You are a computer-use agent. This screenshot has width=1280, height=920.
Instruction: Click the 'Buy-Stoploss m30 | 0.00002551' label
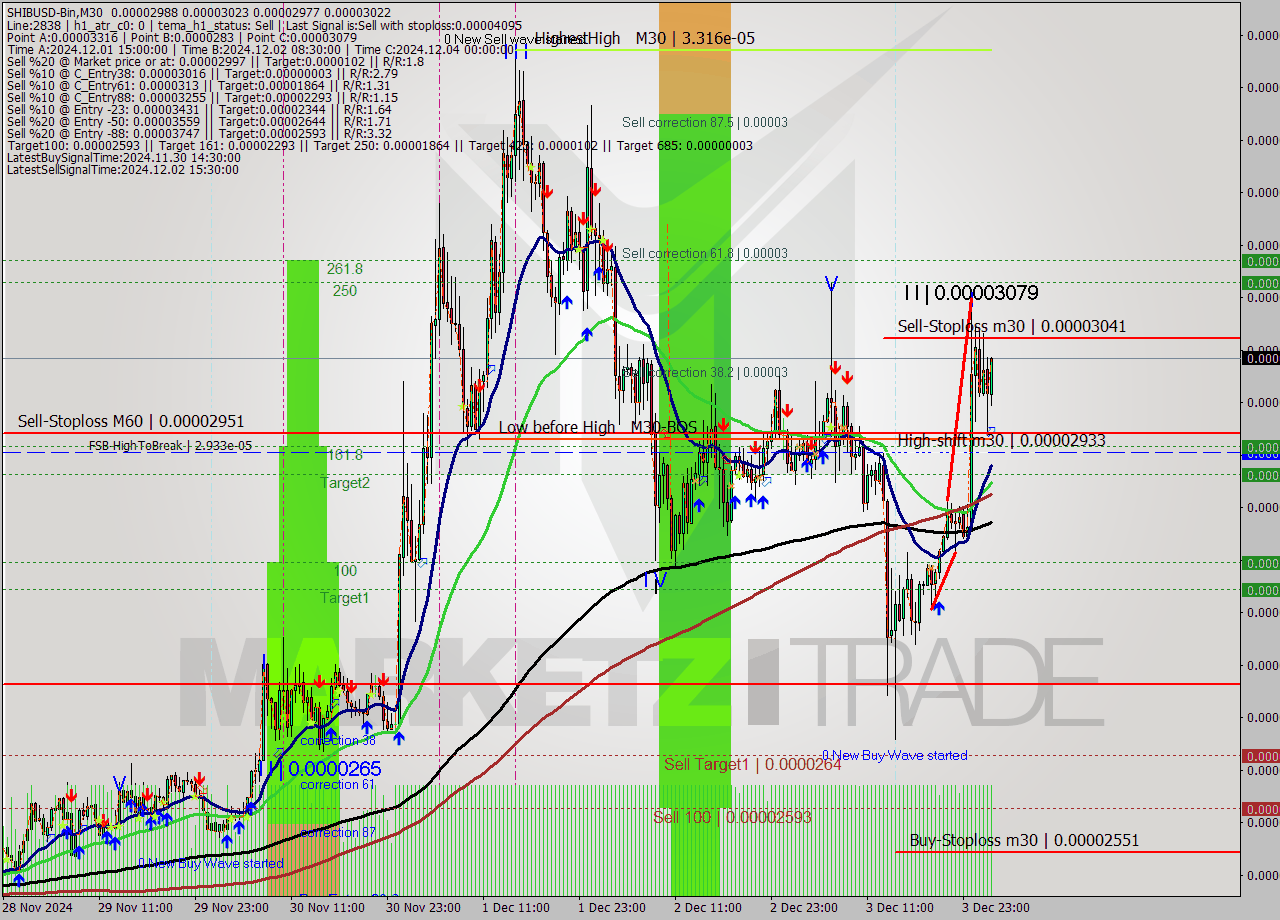(x=1024, y=840)
